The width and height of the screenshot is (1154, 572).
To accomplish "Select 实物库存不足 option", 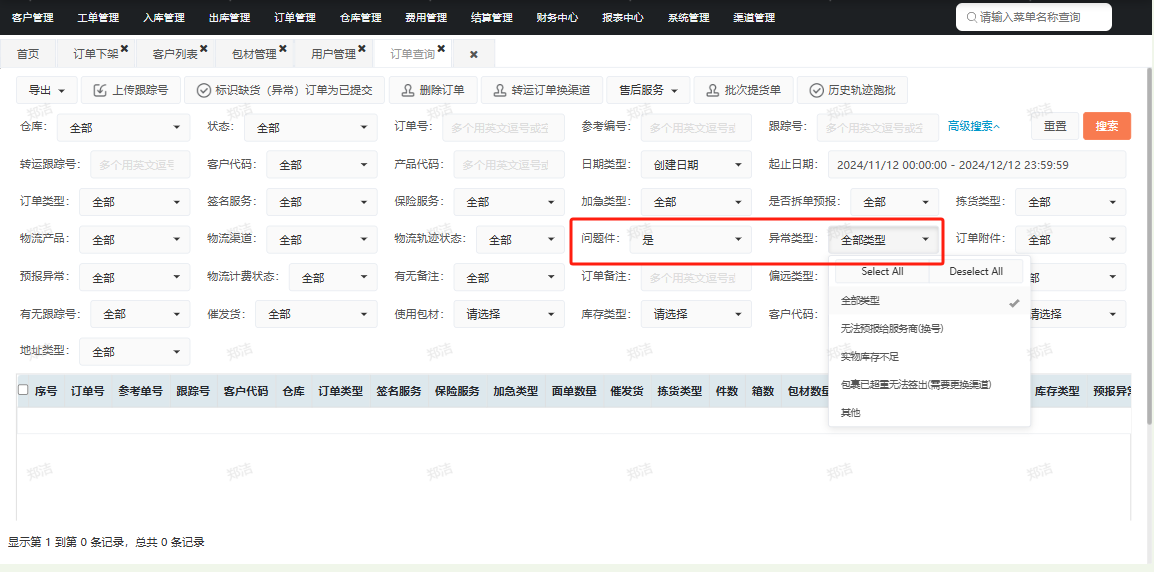I will 930,357.
